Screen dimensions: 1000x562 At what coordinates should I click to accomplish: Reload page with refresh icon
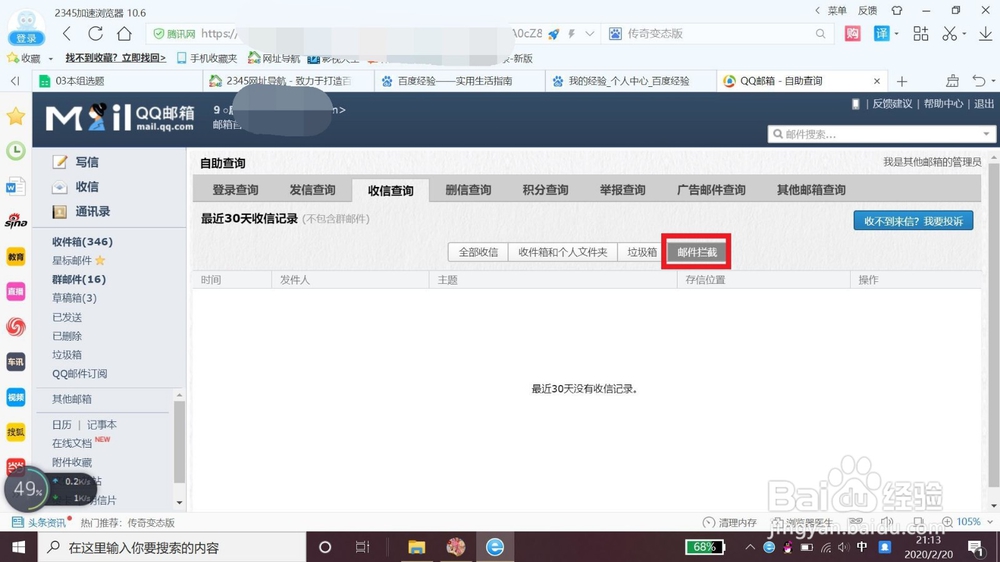click(x=96, y=33)
